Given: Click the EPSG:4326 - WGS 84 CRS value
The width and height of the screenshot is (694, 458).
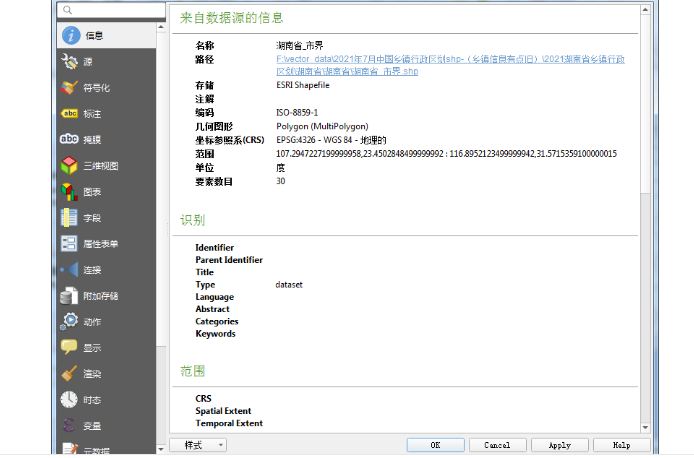Looking at the screenshot, I should click(x=331, y=140).
